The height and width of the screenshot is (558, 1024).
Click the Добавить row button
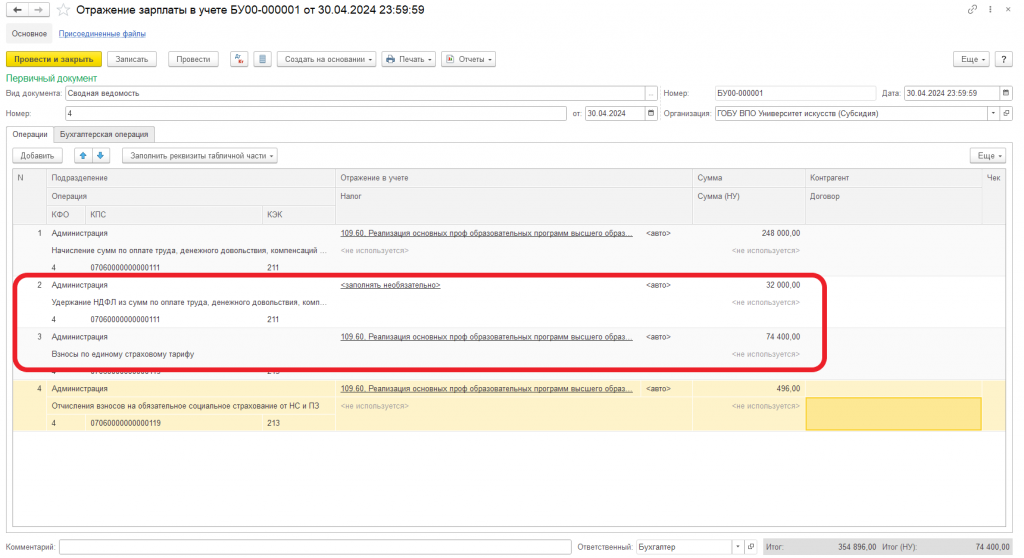[37, 156]
